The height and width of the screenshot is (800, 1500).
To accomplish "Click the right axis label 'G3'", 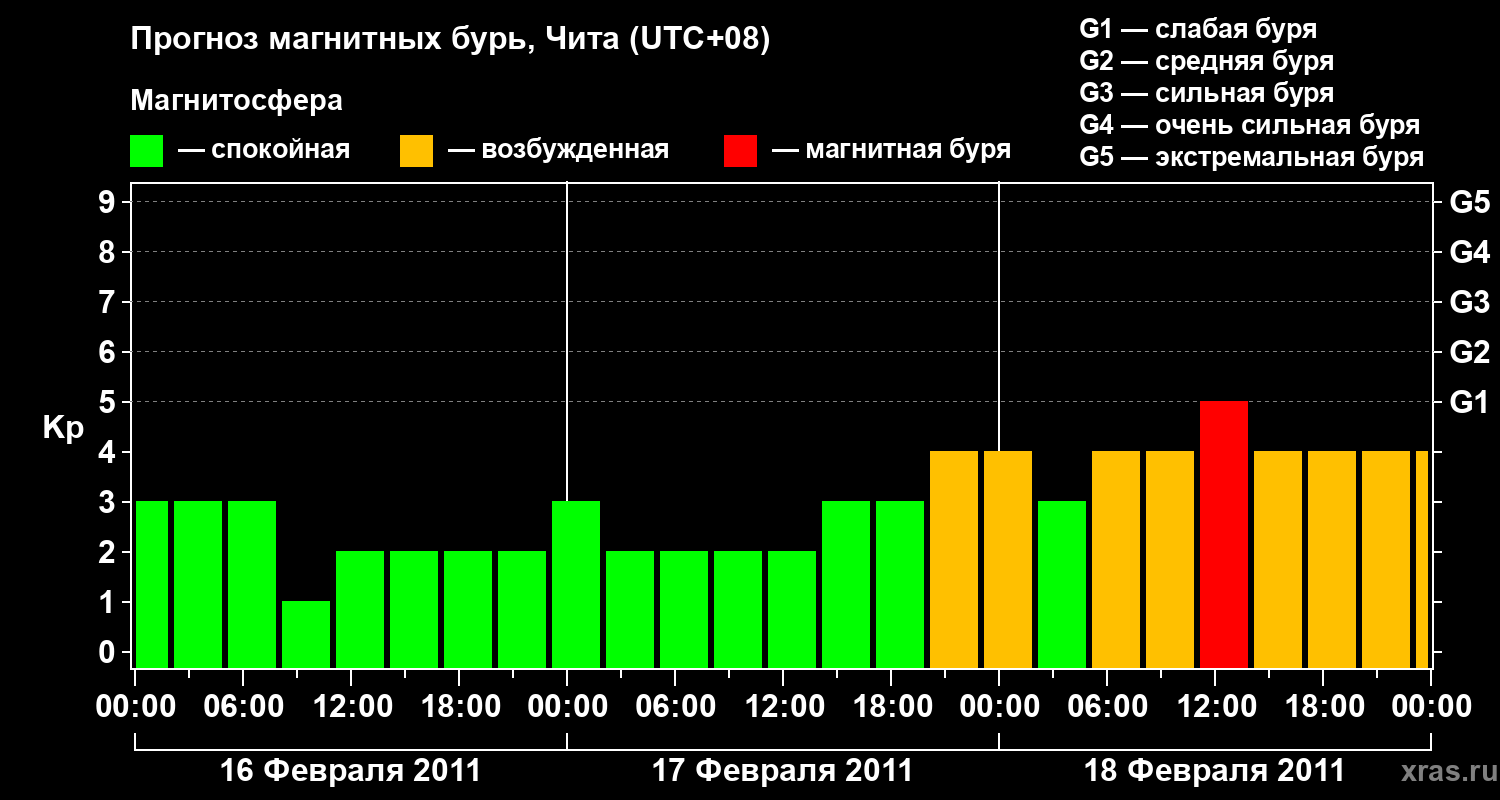I will pos(1470,302).
